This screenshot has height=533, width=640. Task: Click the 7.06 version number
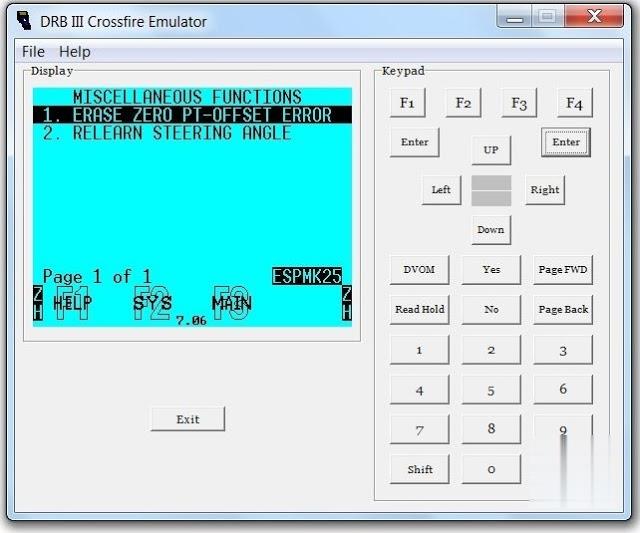[191, 321]
